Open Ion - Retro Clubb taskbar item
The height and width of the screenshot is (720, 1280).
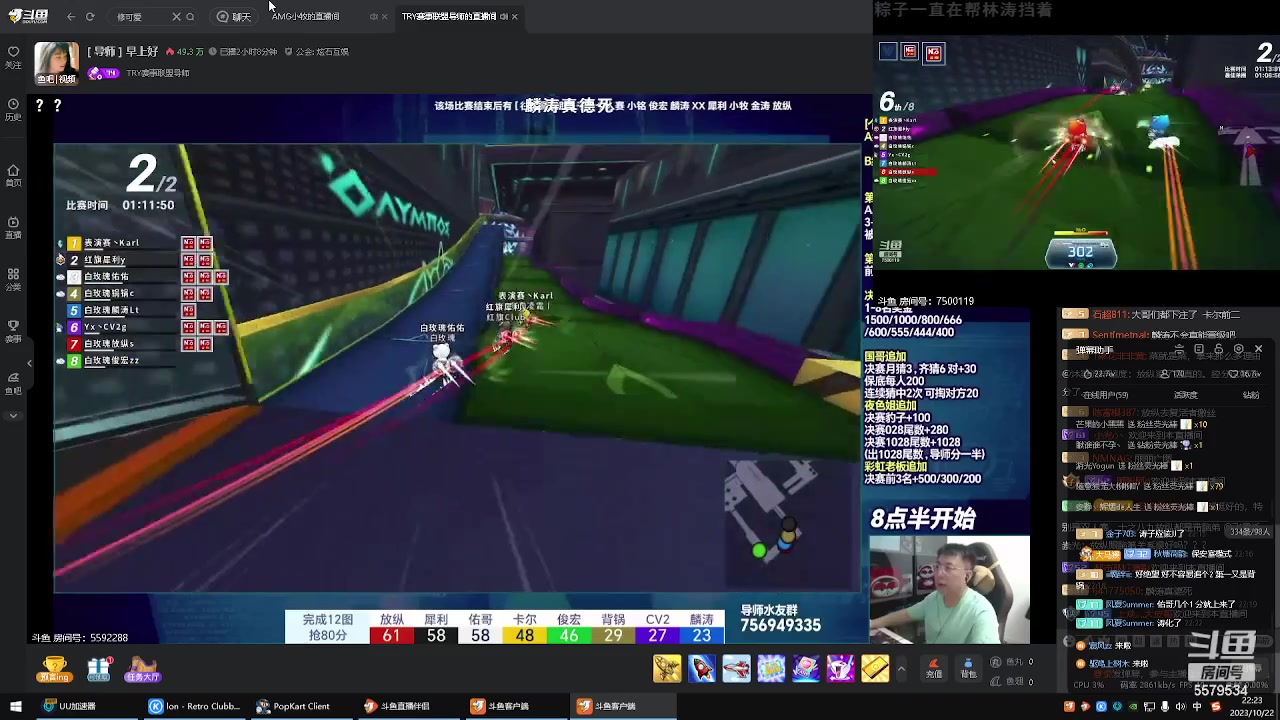click(195, 706)
